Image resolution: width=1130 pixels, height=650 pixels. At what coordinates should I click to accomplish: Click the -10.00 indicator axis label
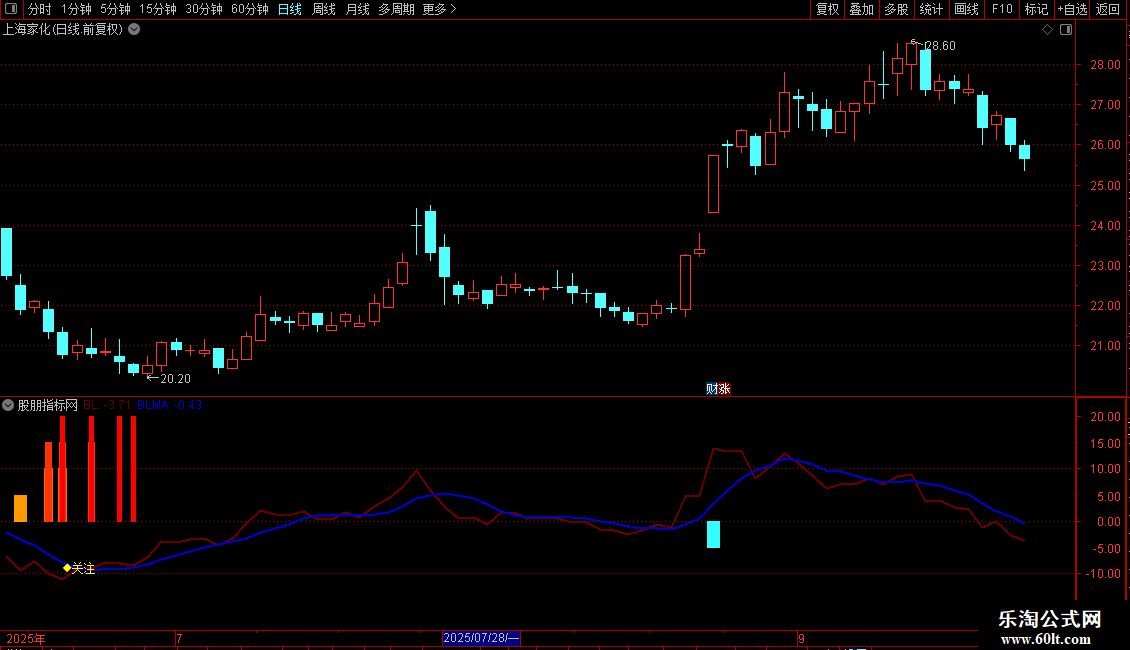(1103, 574)
